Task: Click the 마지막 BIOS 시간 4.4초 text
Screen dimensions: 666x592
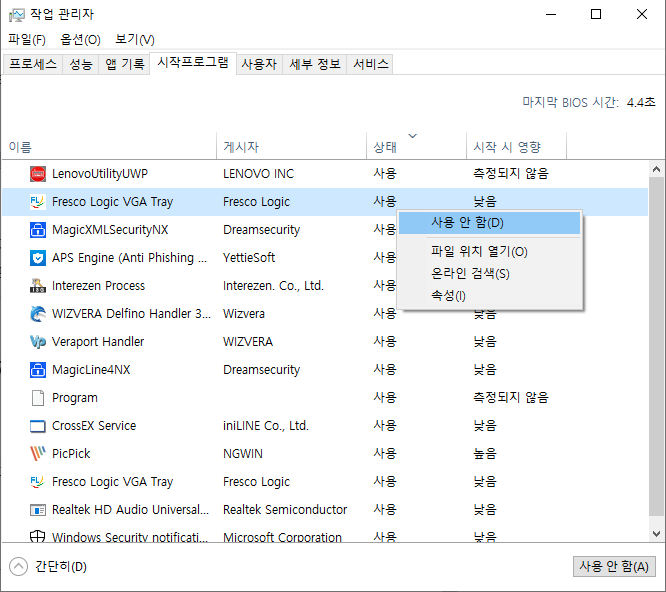Action: [x=589, y=102]
